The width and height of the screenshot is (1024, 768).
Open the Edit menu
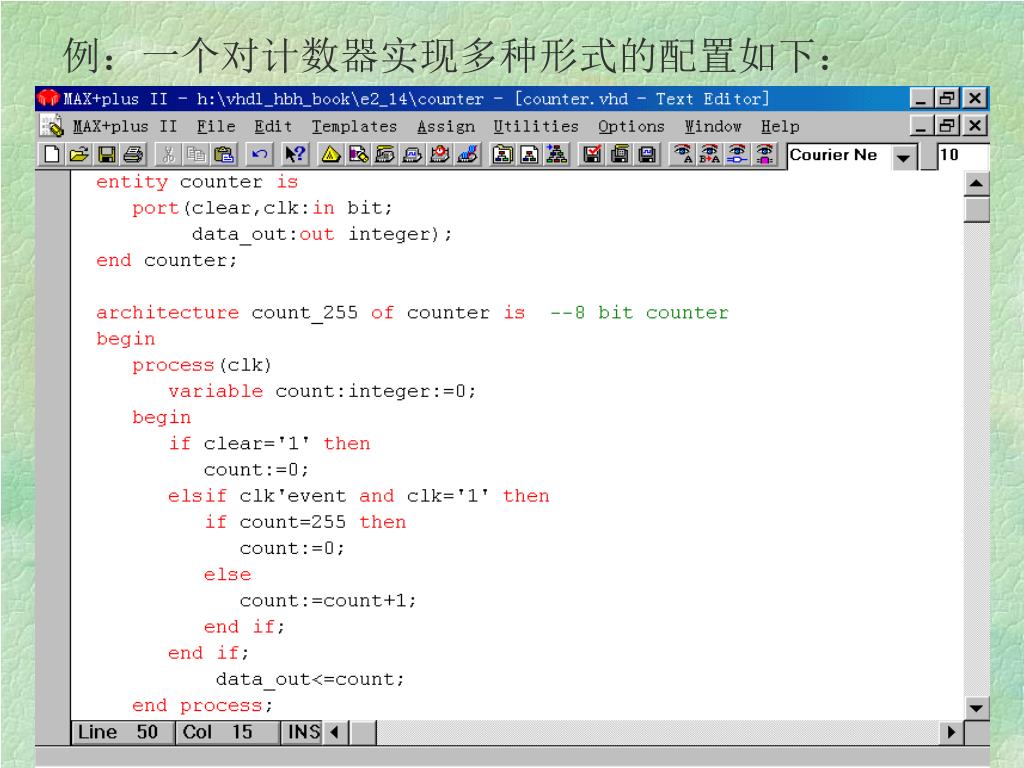[273, 127]
